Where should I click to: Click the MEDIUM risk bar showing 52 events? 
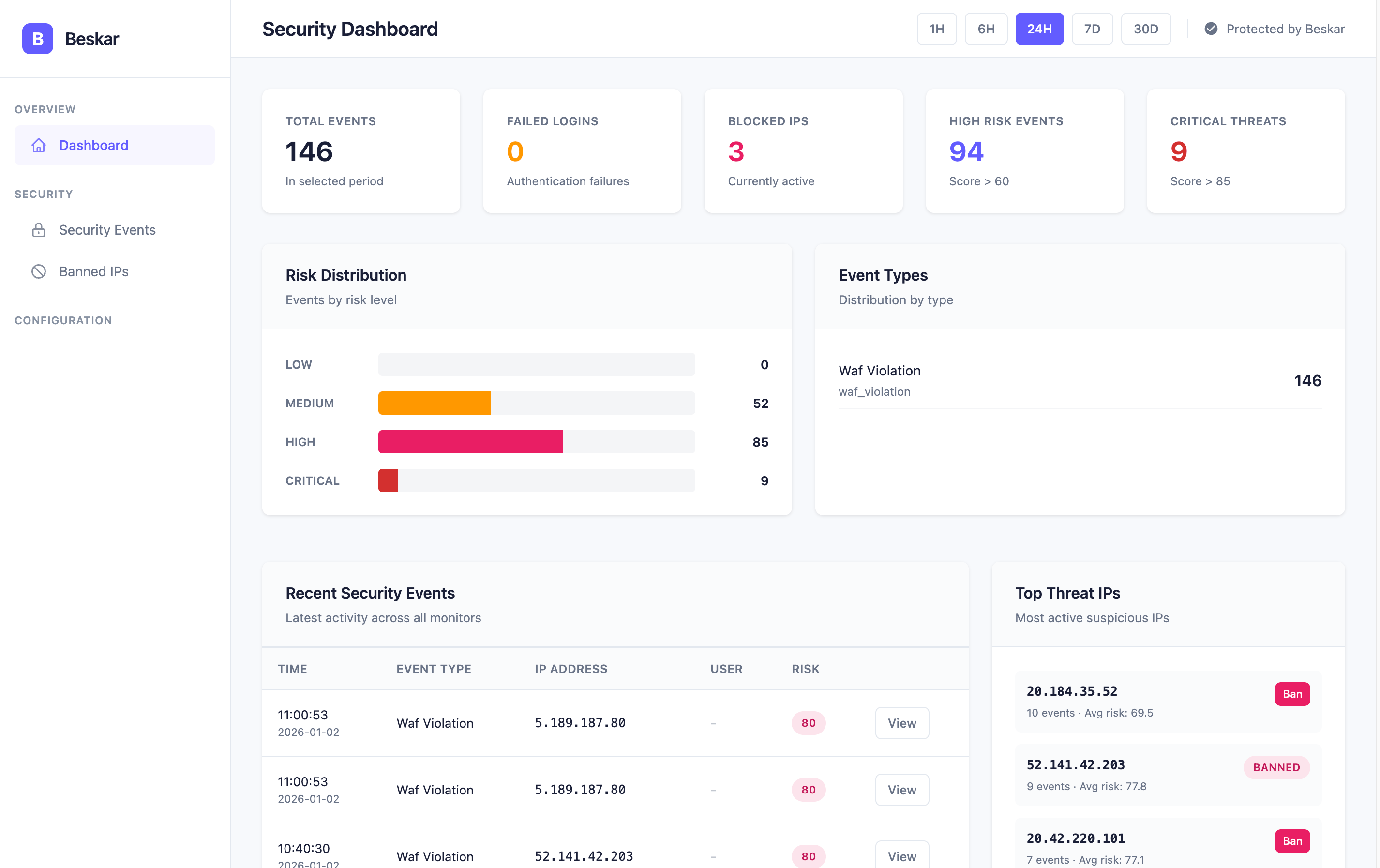[x=434, y=403]
